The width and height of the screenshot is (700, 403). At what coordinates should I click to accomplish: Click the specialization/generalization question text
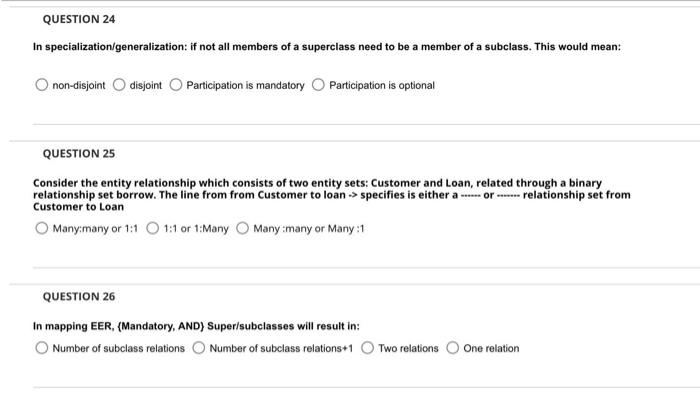(x=327, y=47)
